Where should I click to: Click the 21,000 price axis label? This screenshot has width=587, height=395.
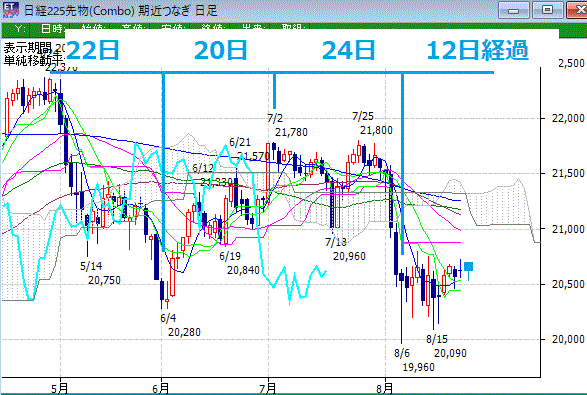tap(568, 229)
